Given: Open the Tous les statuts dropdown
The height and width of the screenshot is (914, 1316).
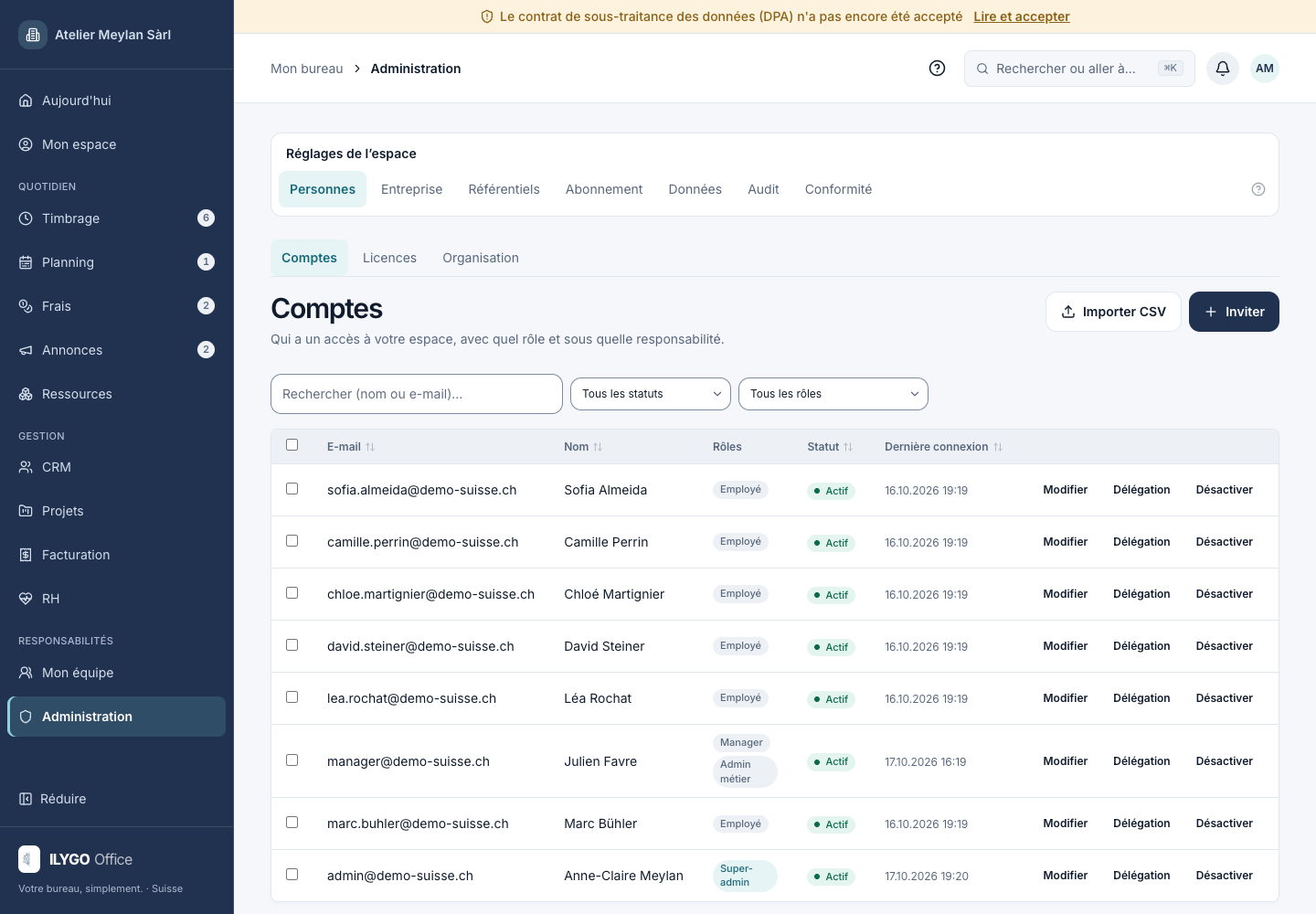Looking at the screenshot, I should (651, 394).
